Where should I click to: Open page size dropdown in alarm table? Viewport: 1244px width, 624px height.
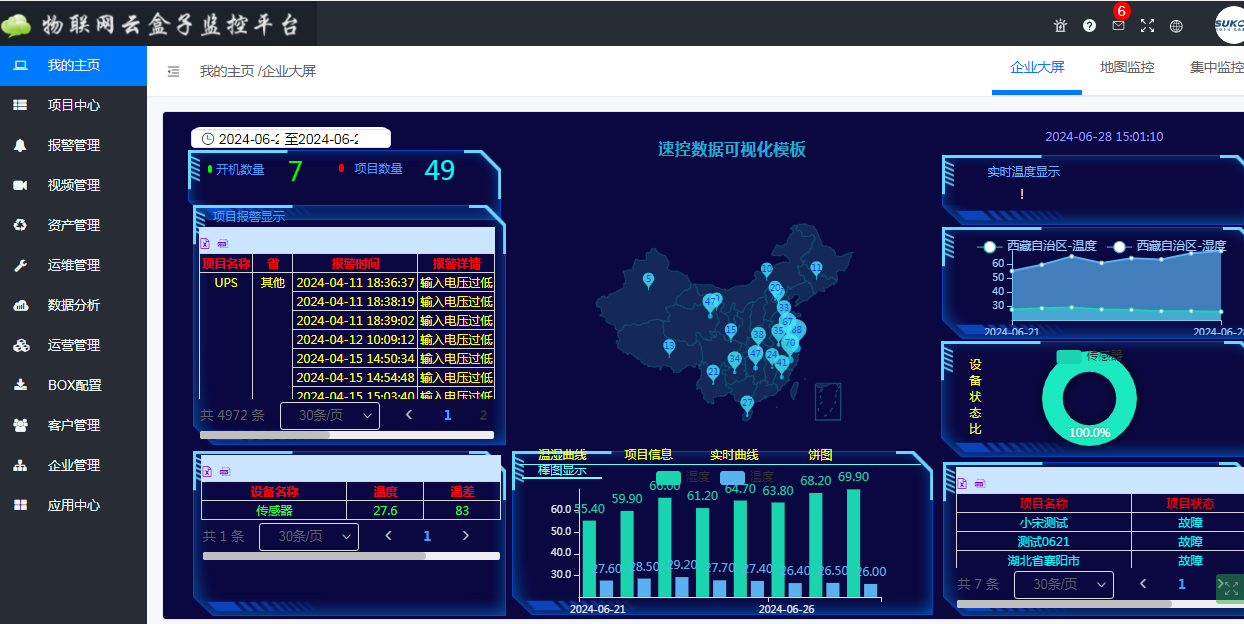[x=329, y=415]
